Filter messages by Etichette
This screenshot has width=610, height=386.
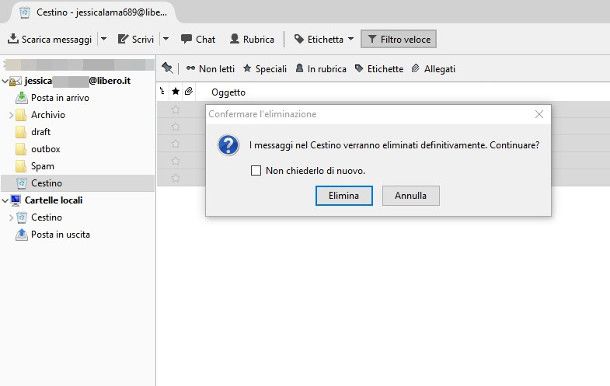(379, 69)
